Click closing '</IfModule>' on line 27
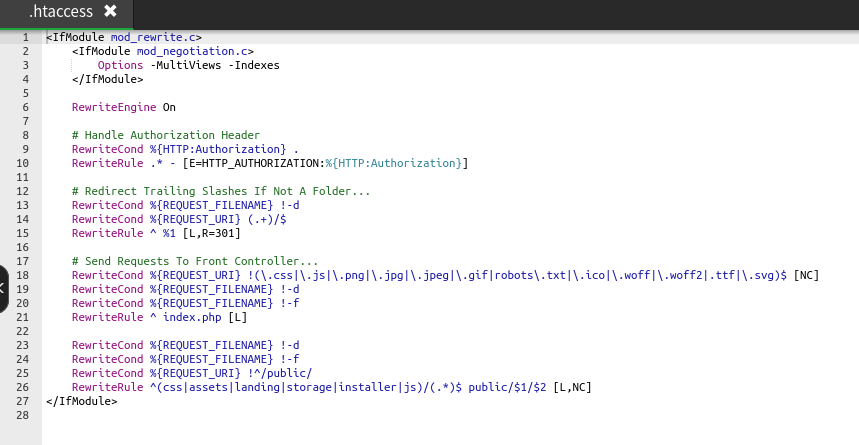 click(x=82, y=401)
